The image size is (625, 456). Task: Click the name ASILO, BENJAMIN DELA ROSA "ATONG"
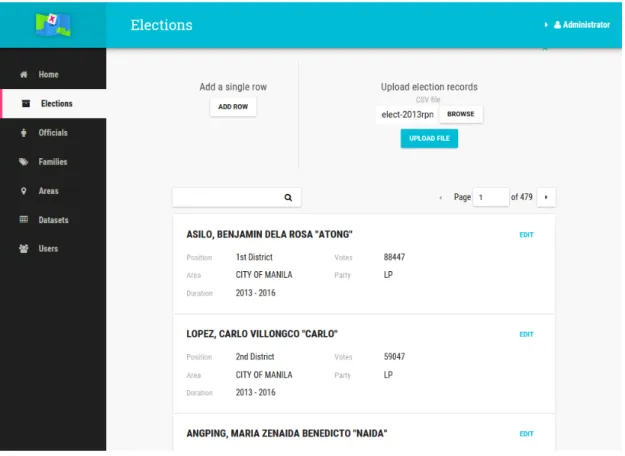tap(269, 234)
